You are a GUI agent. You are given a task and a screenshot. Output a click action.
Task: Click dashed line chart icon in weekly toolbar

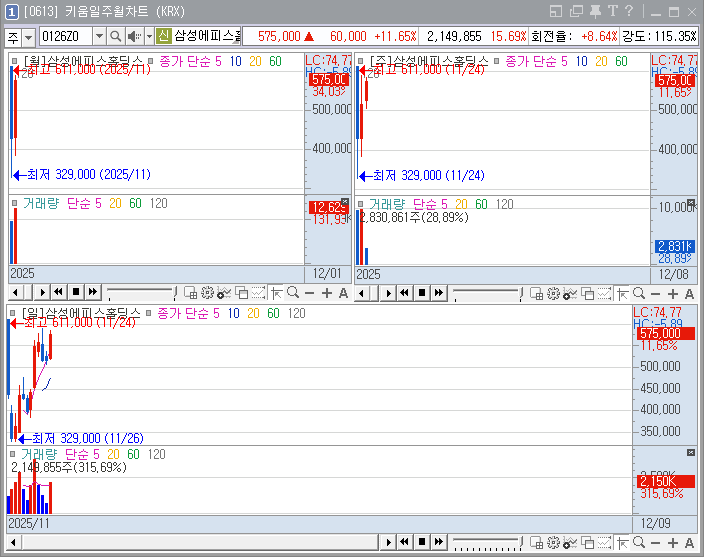[604, 294]
